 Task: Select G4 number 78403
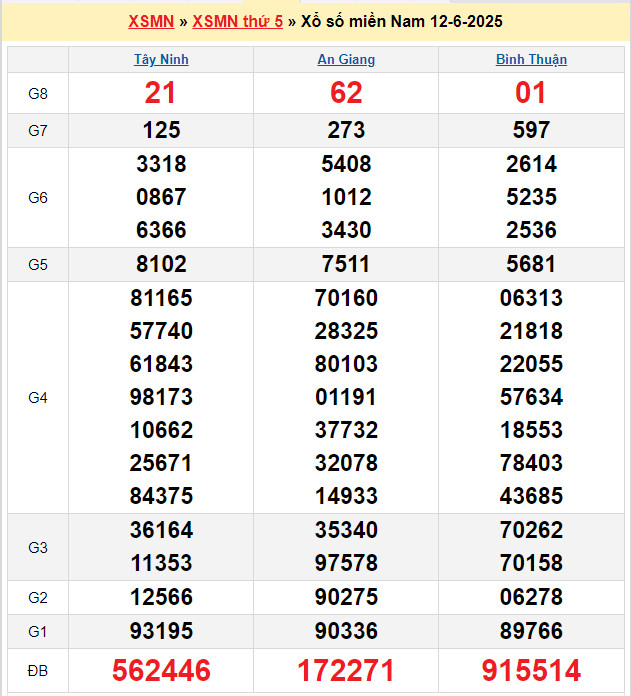(531, 463)
